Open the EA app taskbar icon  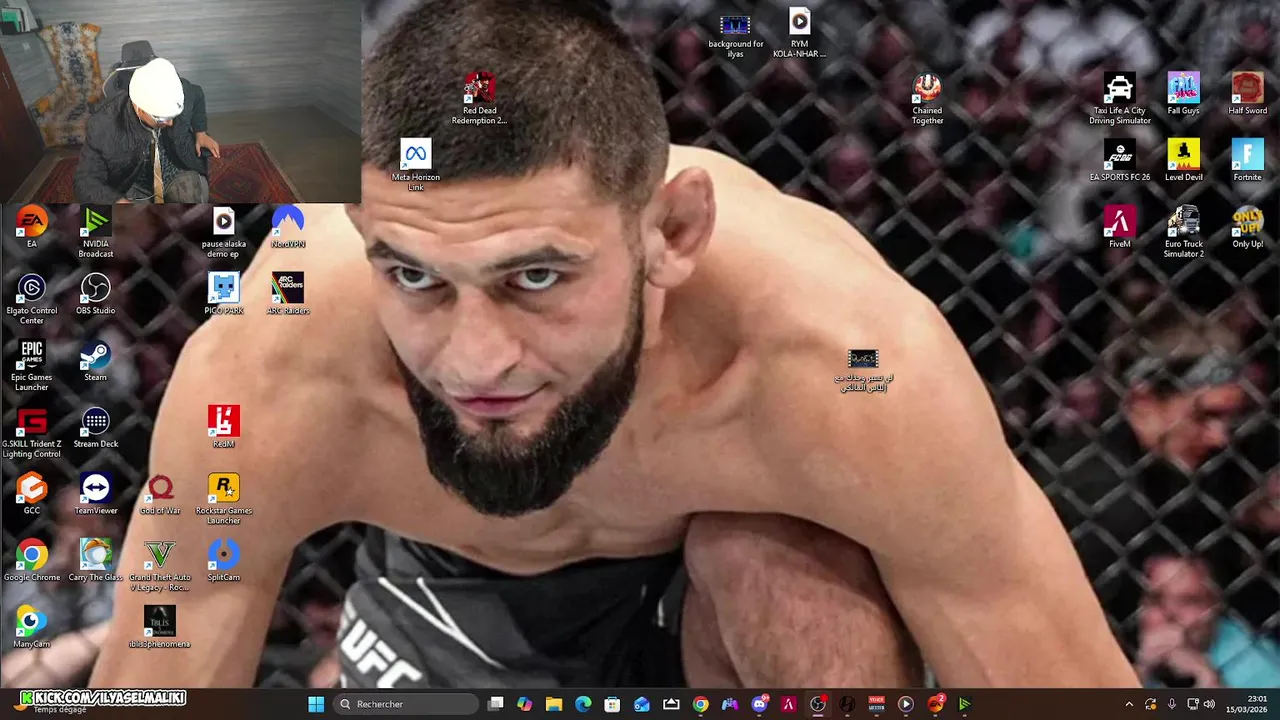[935, 704]
